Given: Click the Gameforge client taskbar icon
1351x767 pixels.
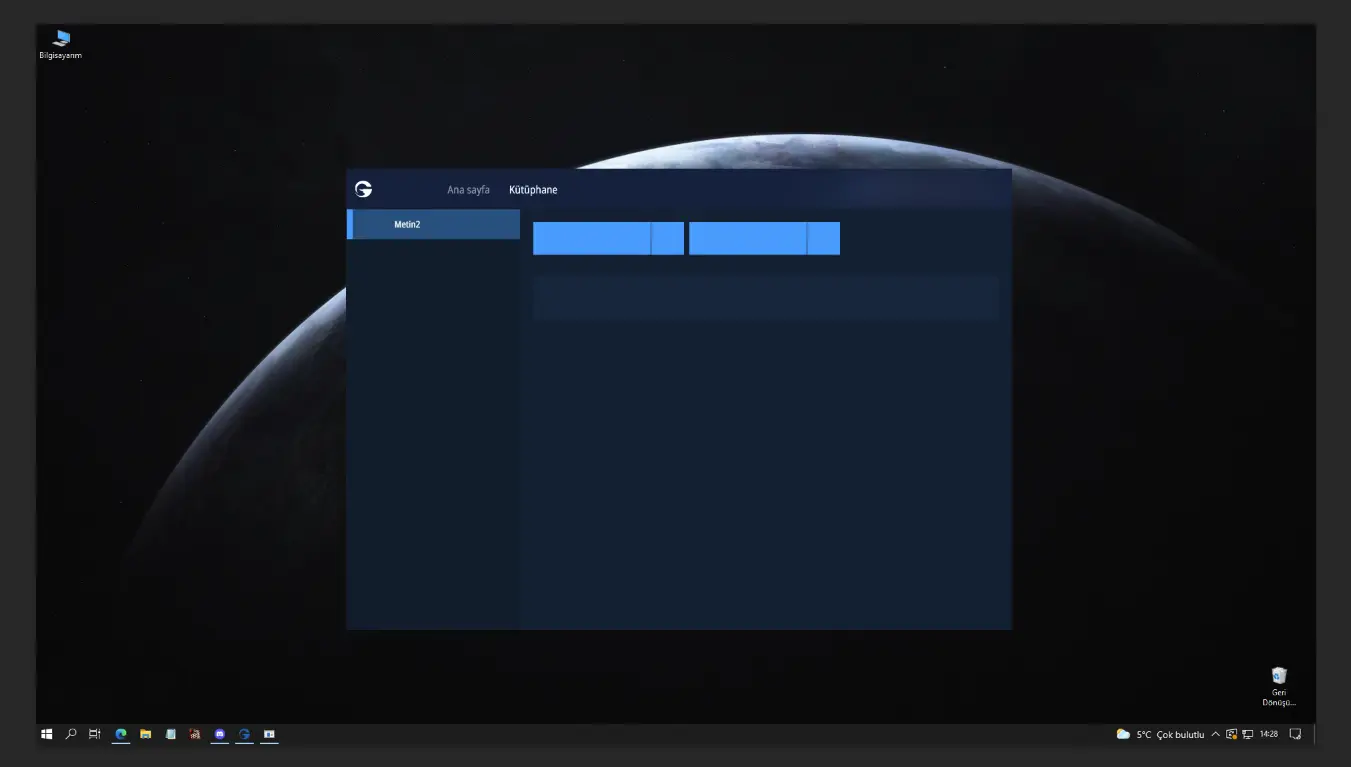Looking at the screenshot, I should (x=244, y=734).
